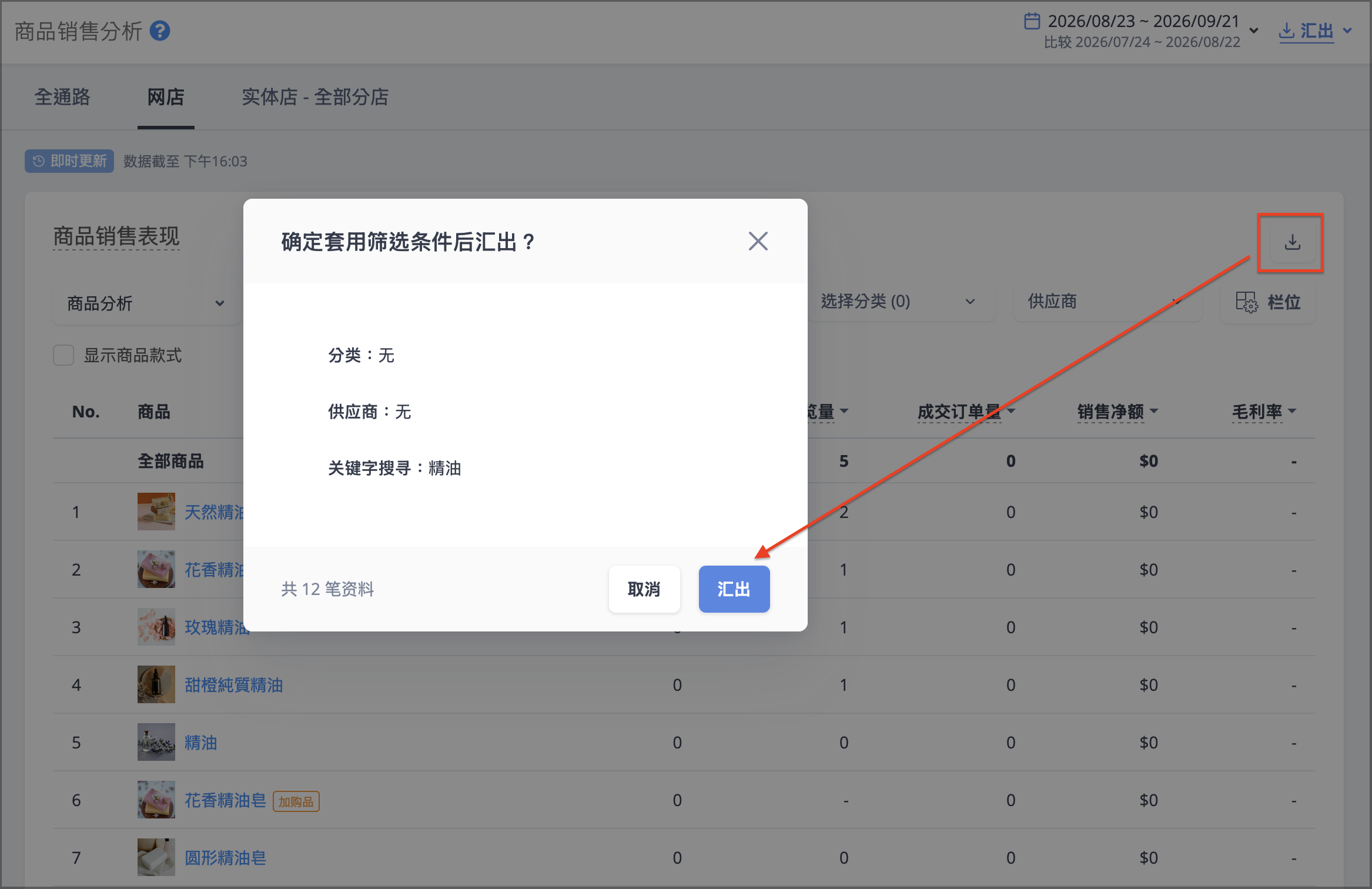Click the 花香精油皂 product thumbnail

[156, 800]
